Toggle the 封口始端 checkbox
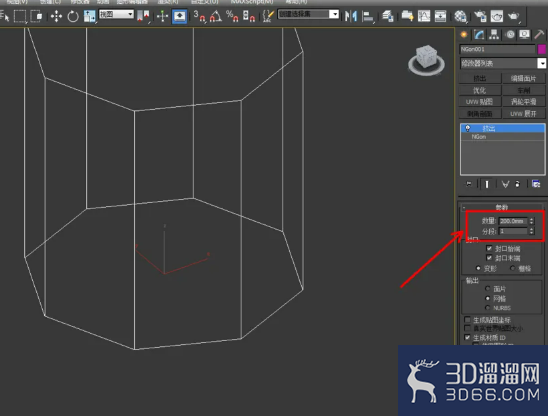Viewport: 548px width, 416px height. [x=489, y=248]
